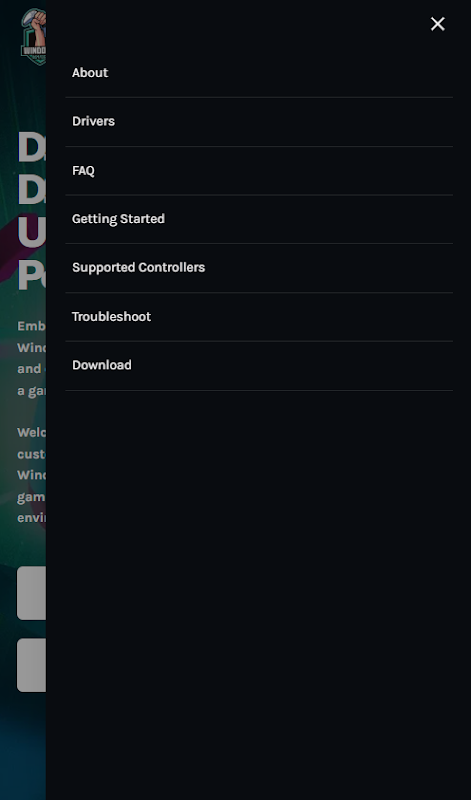Viewport: 471px width, 800px height.
Task: Click the dimmed text fragment 'cust'
Action: [x=32, y=454]
